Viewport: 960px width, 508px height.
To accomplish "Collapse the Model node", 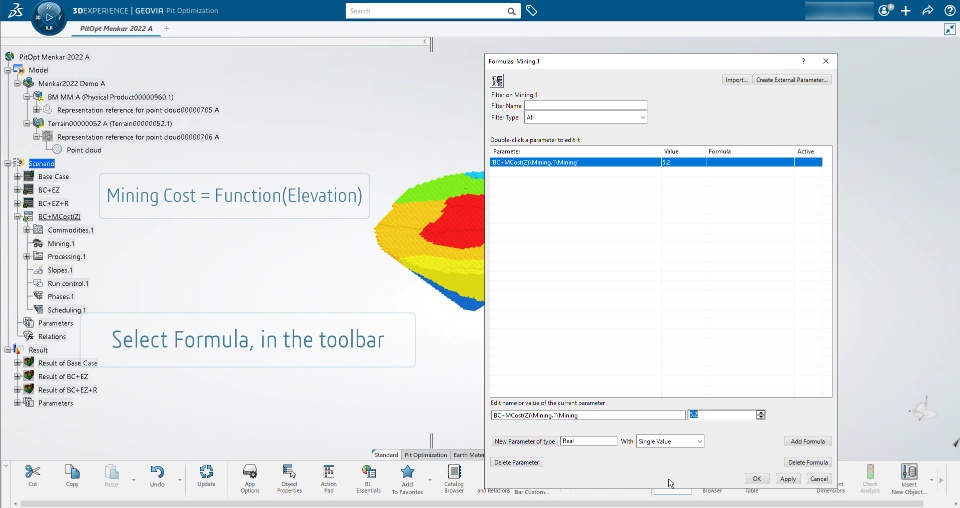I will pos(8,70).
